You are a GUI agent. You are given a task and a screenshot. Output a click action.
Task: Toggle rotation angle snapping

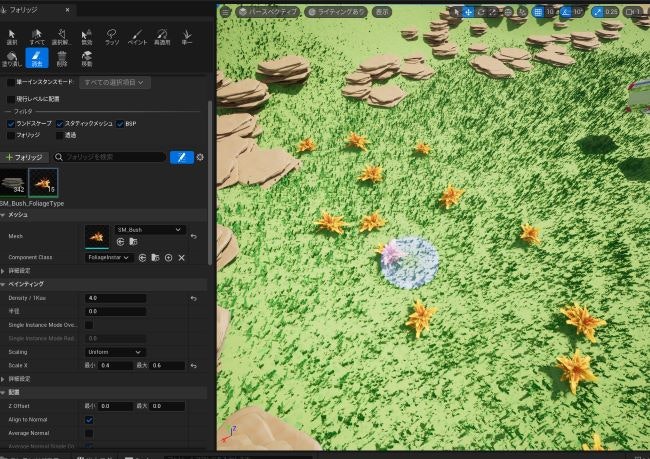click(565, 12)
